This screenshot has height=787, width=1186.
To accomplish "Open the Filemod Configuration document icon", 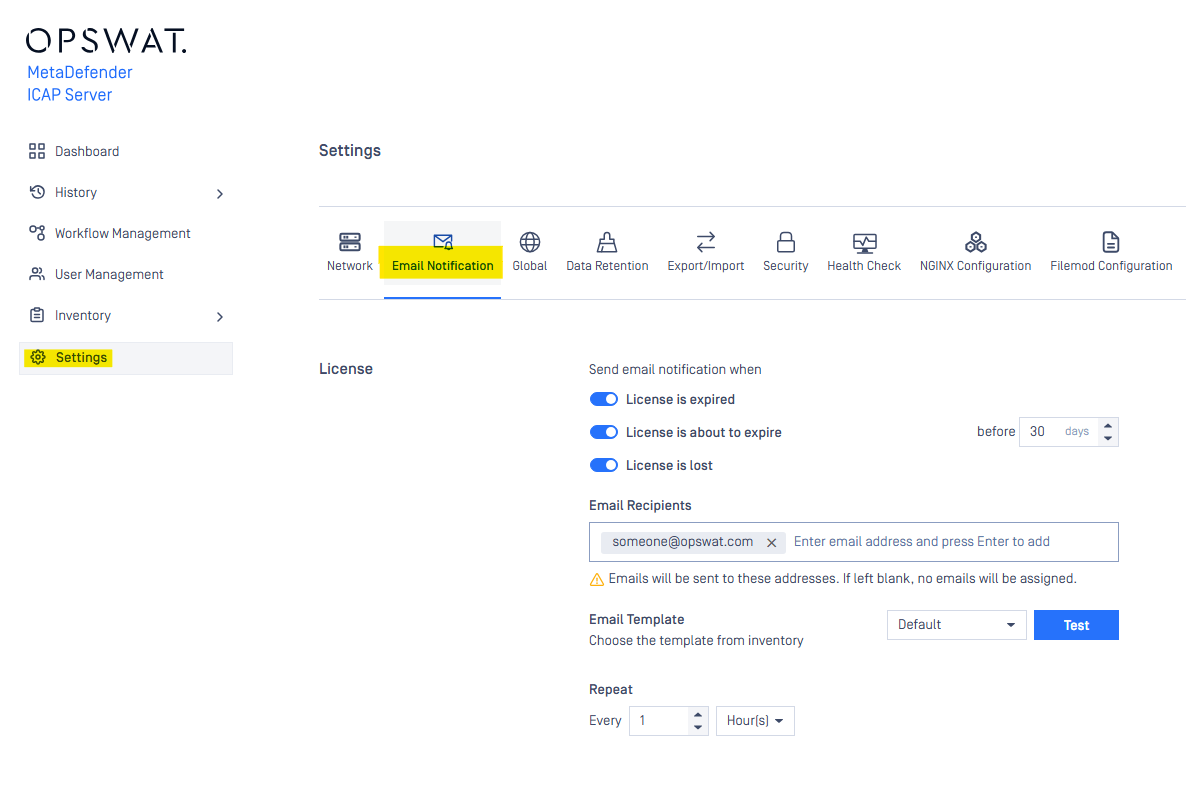I will pyautogui.click(x=1110, y=242).
